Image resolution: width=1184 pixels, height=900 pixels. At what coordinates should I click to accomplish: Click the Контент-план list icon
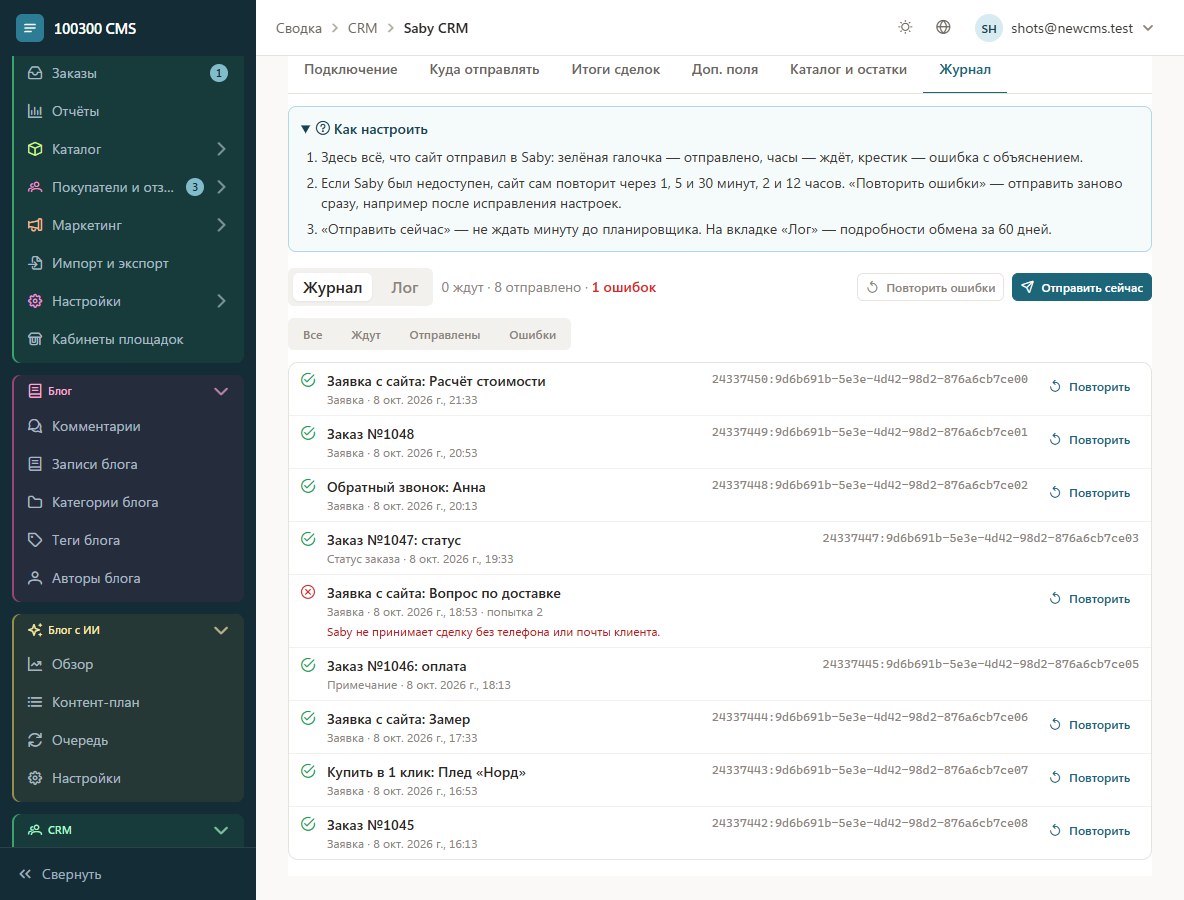(35, 702)
